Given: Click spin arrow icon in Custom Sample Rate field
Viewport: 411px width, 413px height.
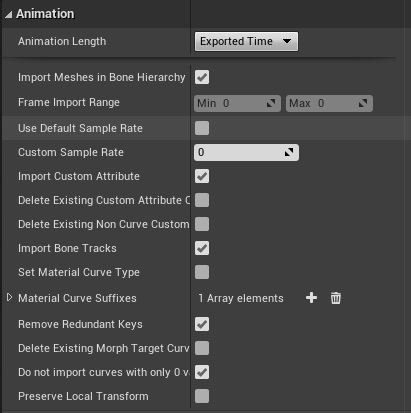Looking at the screenshot, I should point(289,152).
